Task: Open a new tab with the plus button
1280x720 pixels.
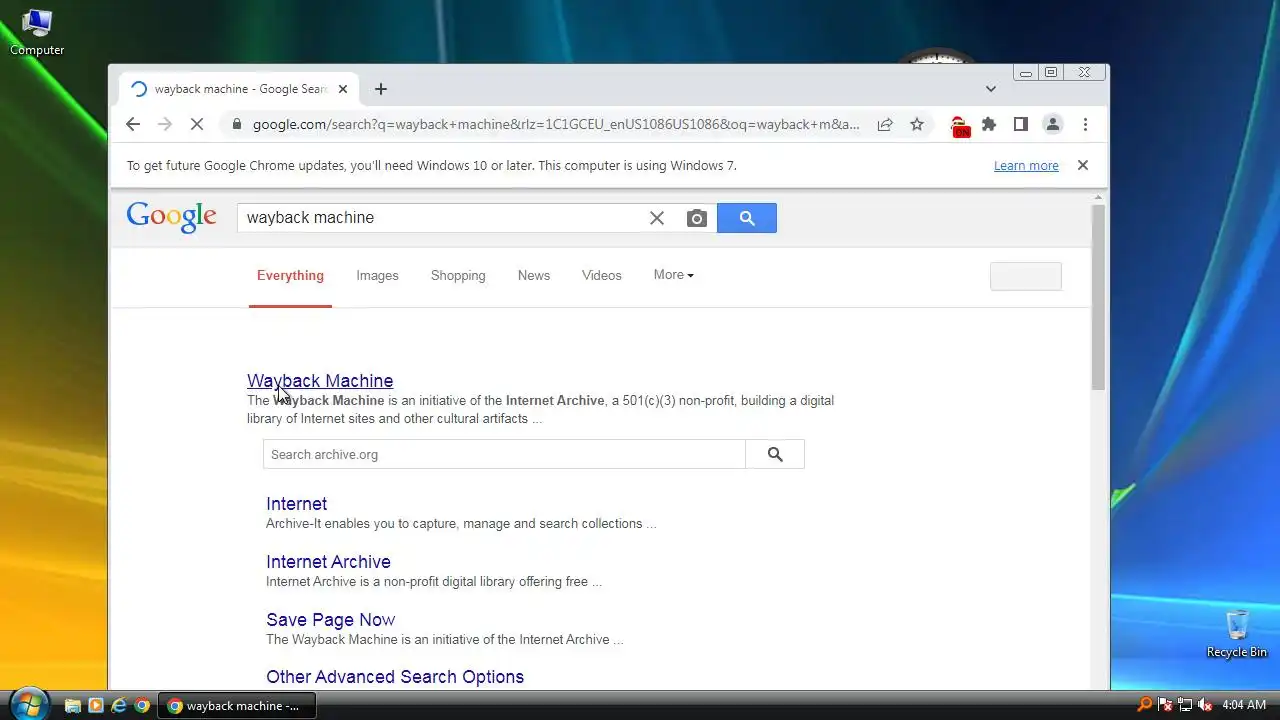Action: tap(381, 89)
